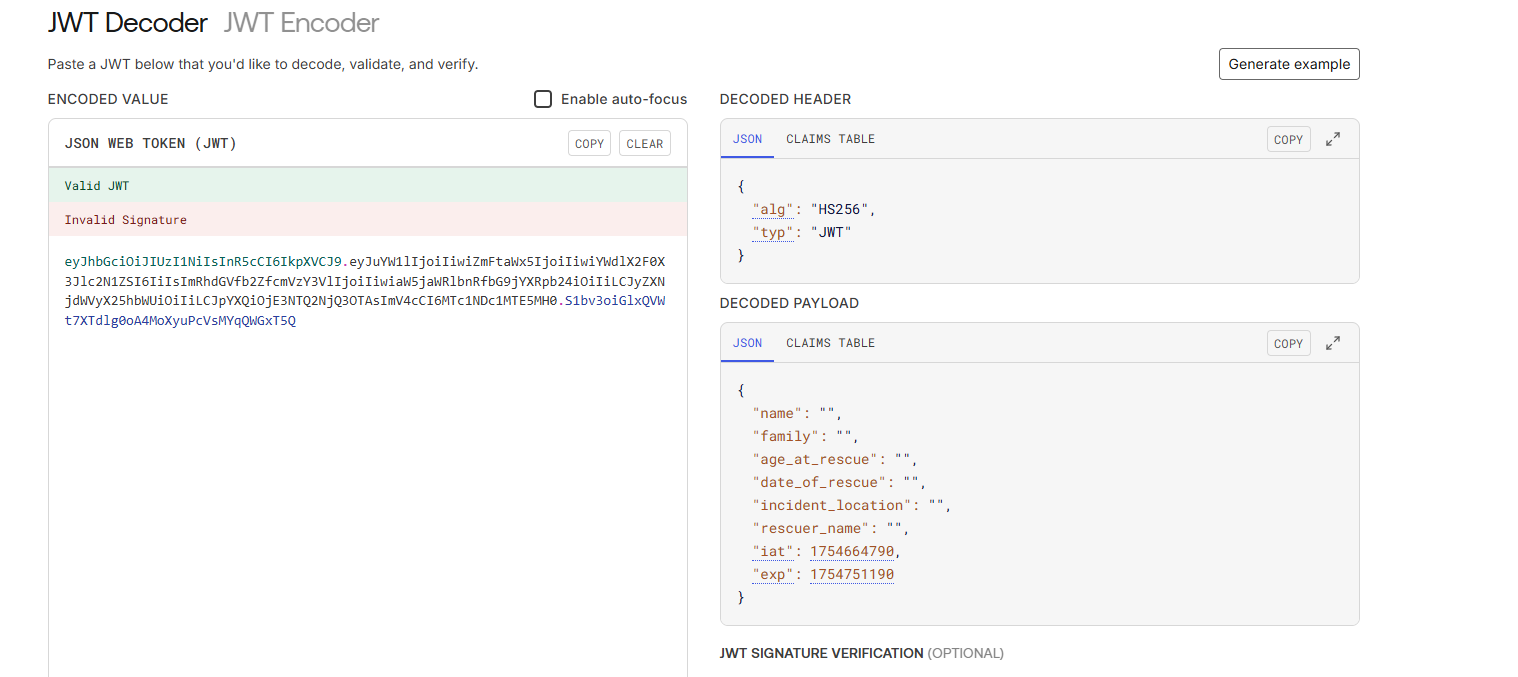Click the "alg" claim key in header

pos(774,209)
